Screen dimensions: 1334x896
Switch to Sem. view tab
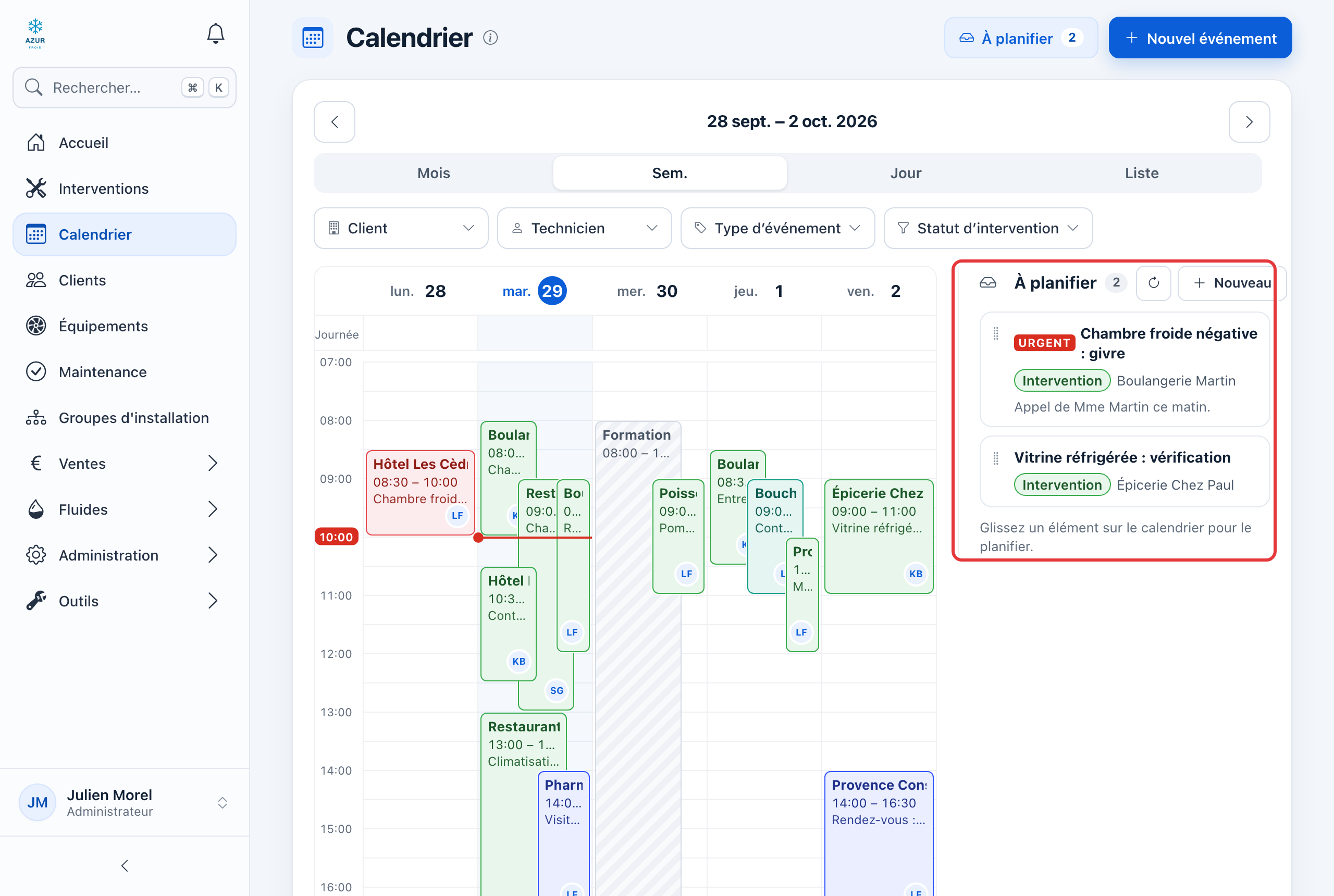(669, 173)
